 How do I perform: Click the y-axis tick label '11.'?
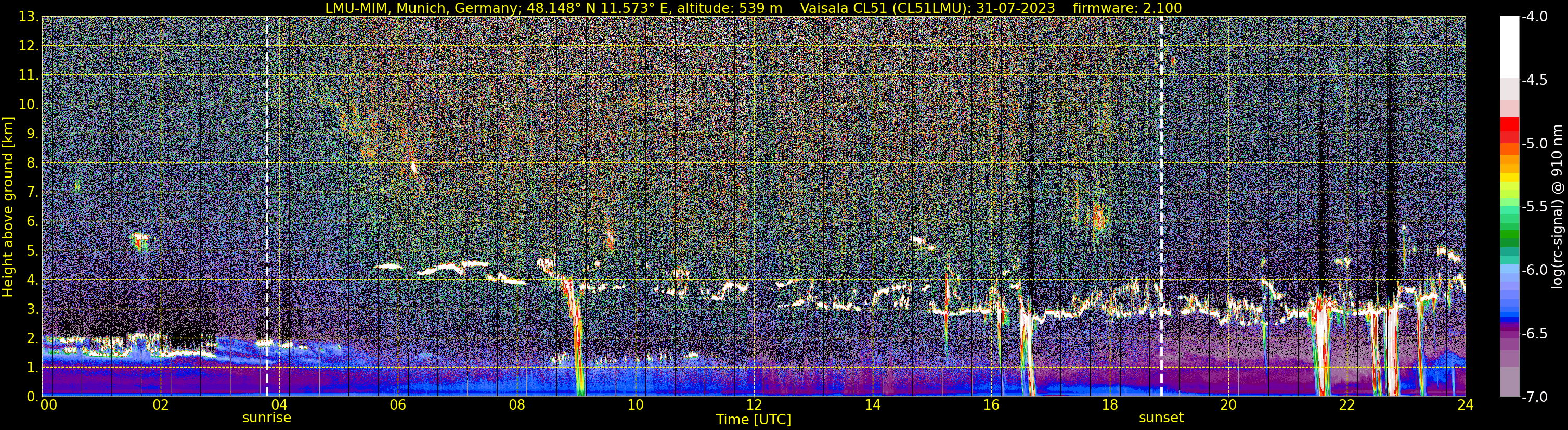tap(29, 75)
